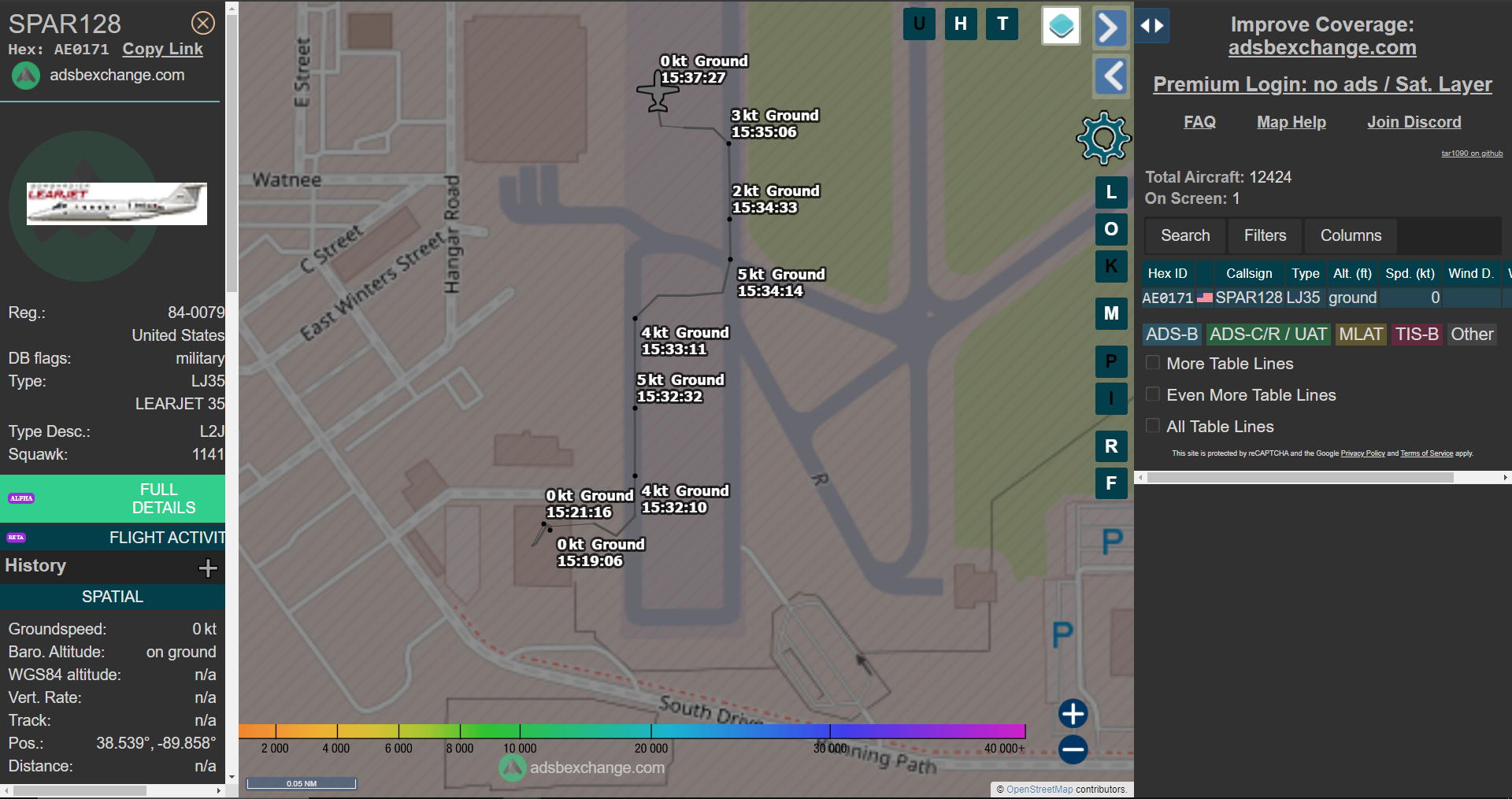Click the K map option button
This screenshot has width=1512, height=799.
coord(1111,266)
